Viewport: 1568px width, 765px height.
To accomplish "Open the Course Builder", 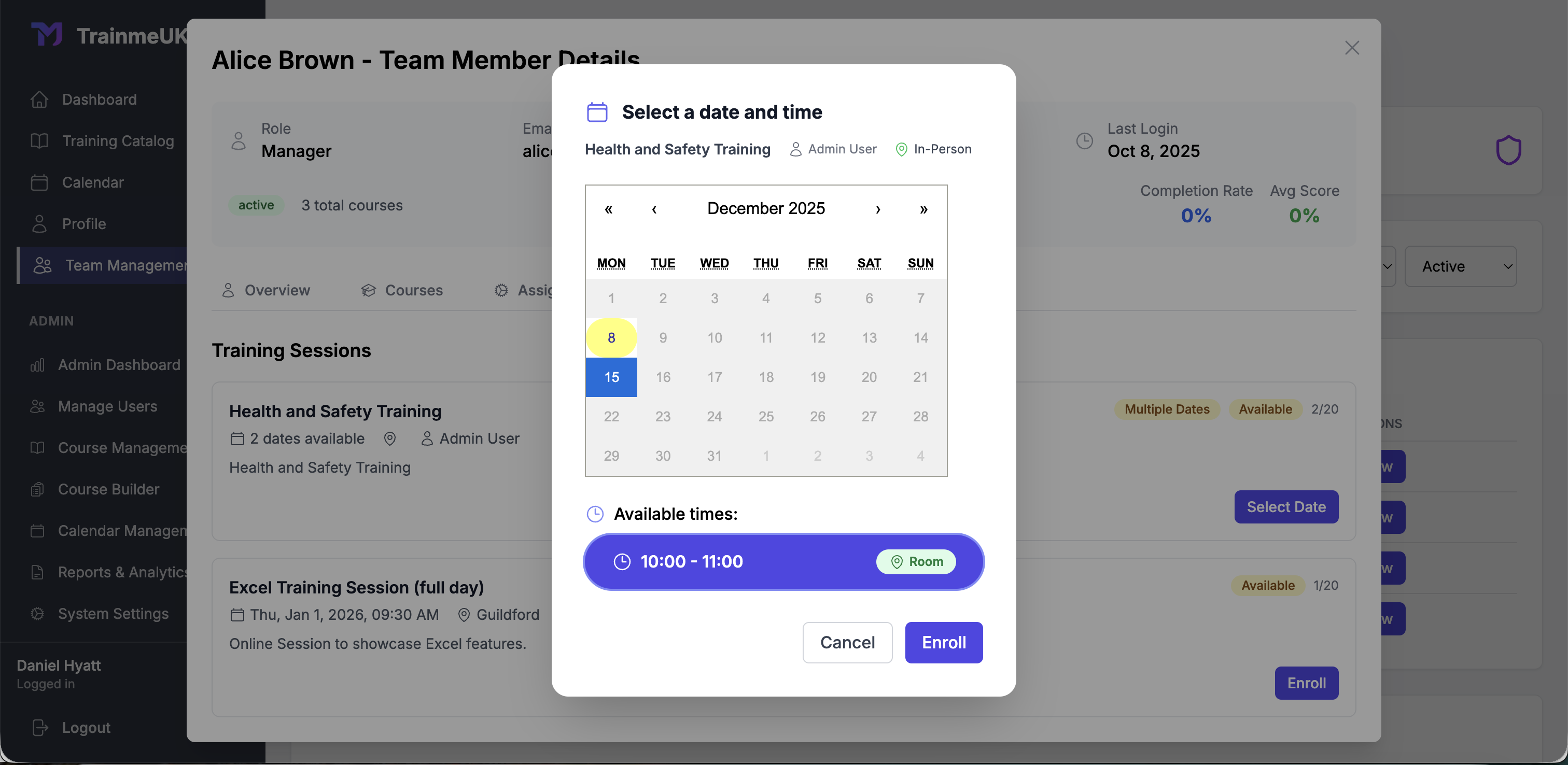I will (108, 489).
